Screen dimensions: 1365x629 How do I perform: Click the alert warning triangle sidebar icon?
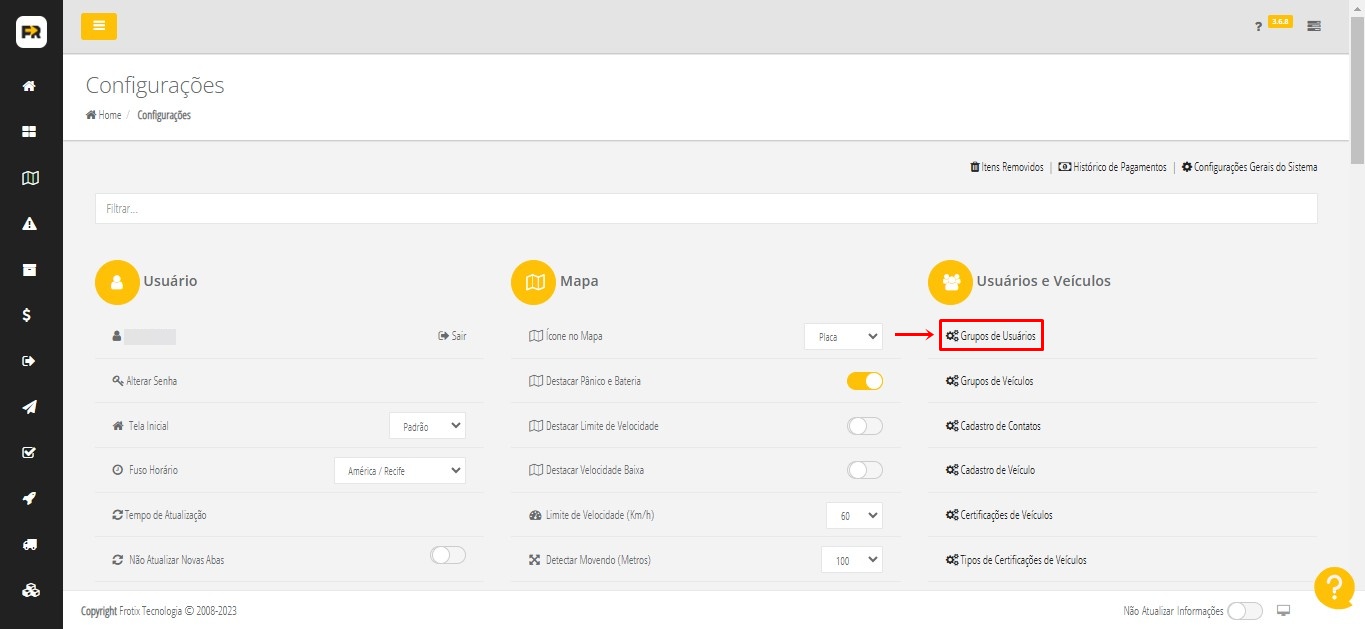click(x=30, y=223)
